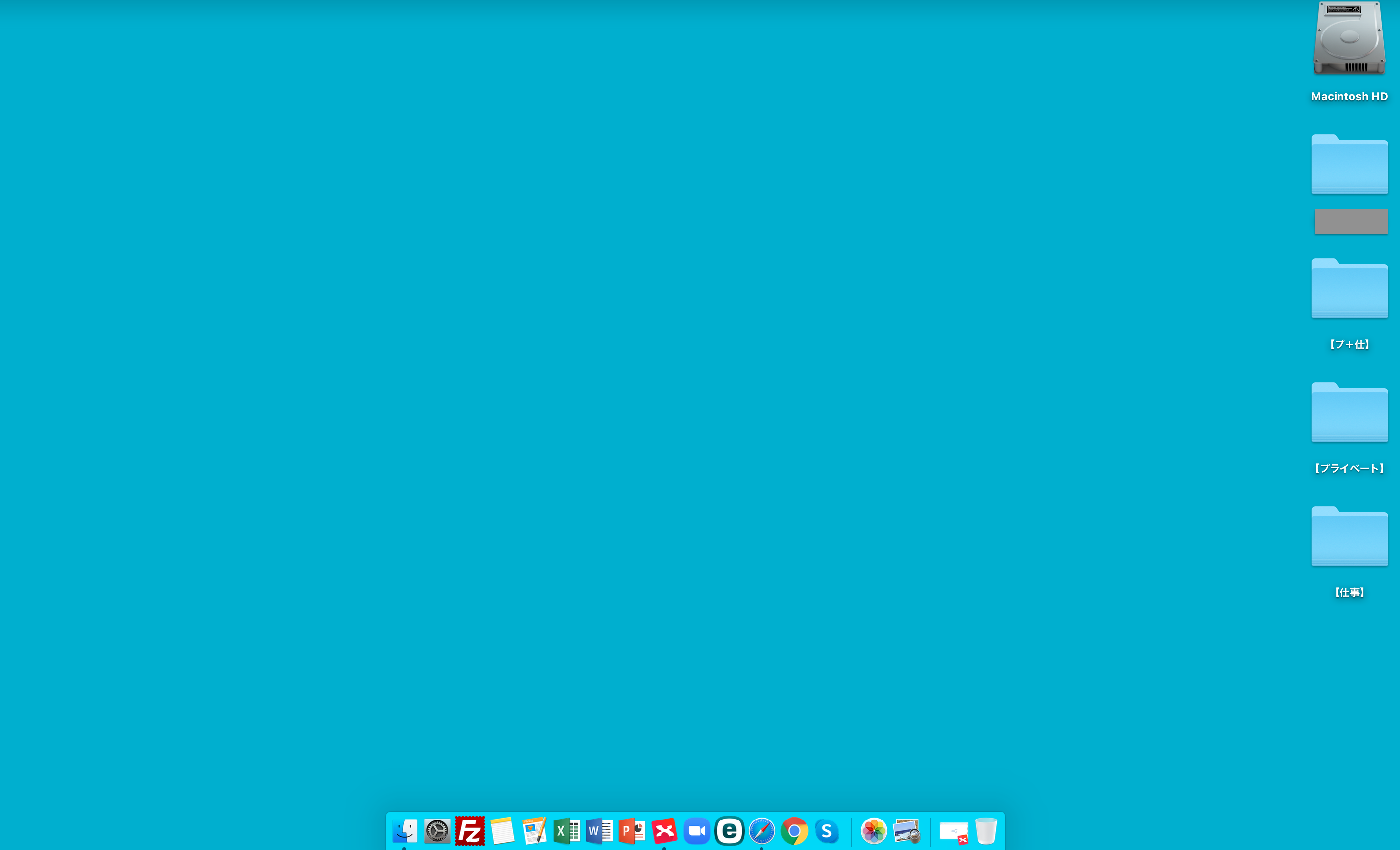Launch the Preview app
The height and width of the screenshot is (850, 1400).
pyautogui.click(x=906, y=831)
